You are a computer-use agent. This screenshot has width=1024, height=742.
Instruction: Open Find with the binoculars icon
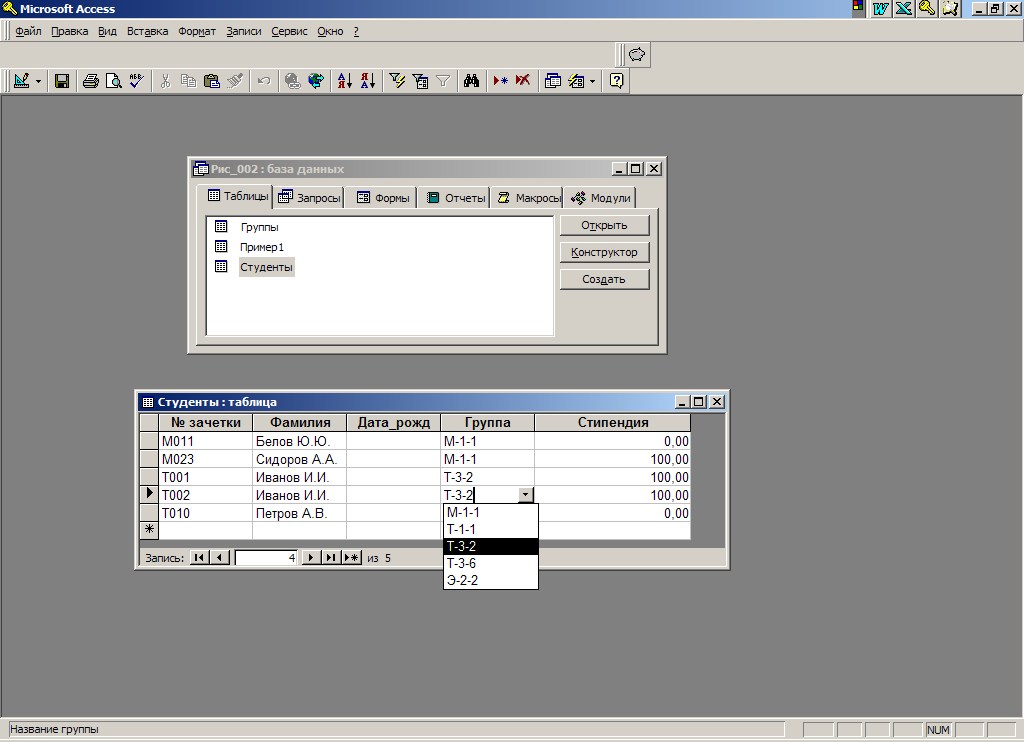point(472,81)
